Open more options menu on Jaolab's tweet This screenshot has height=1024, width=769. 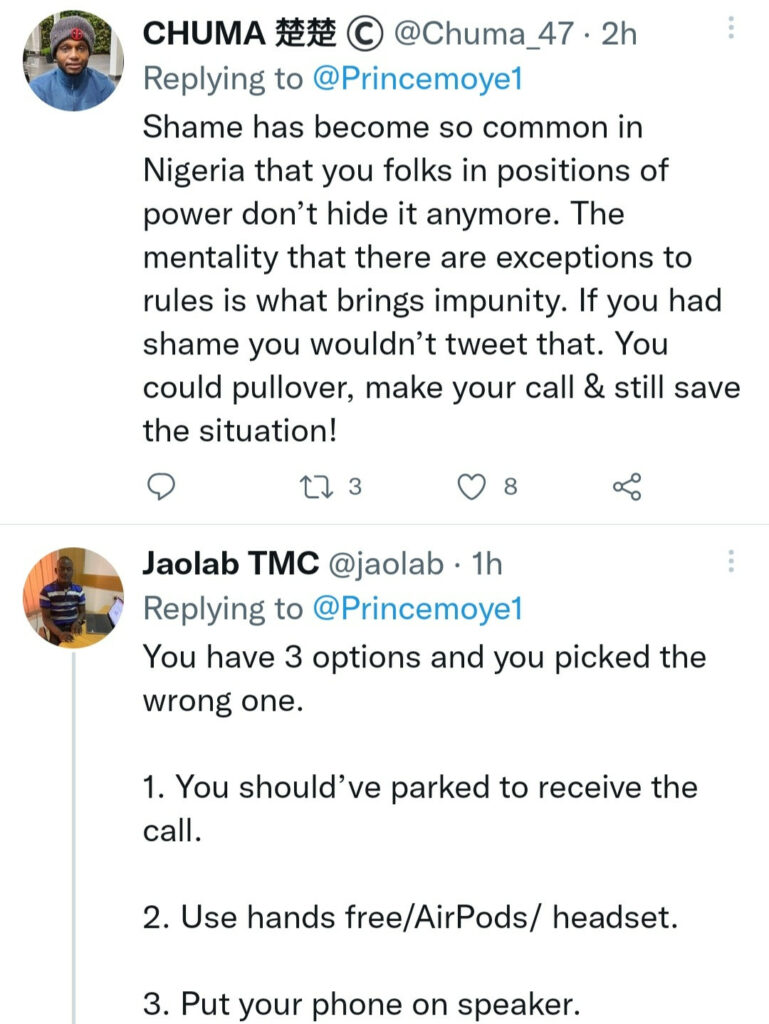[x=731, y=560]
